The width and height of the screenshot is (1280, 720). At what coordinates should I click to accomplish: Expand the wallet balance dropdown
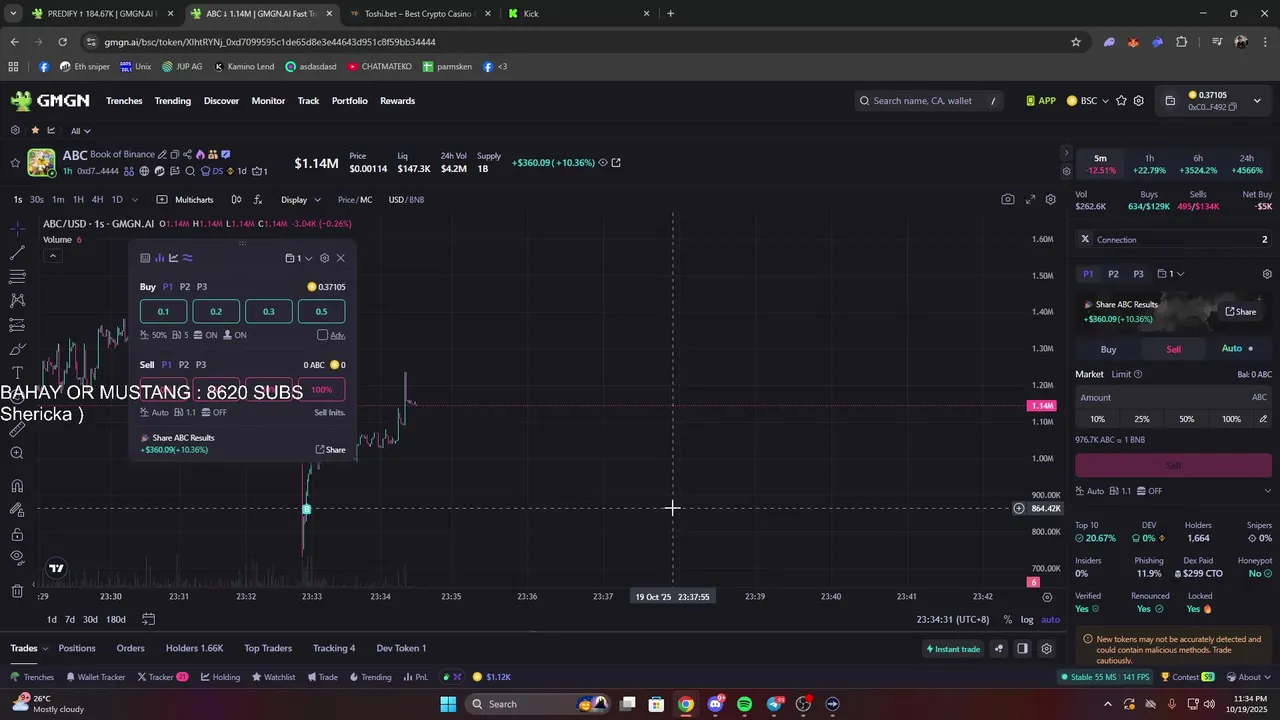pos(1258,101)
